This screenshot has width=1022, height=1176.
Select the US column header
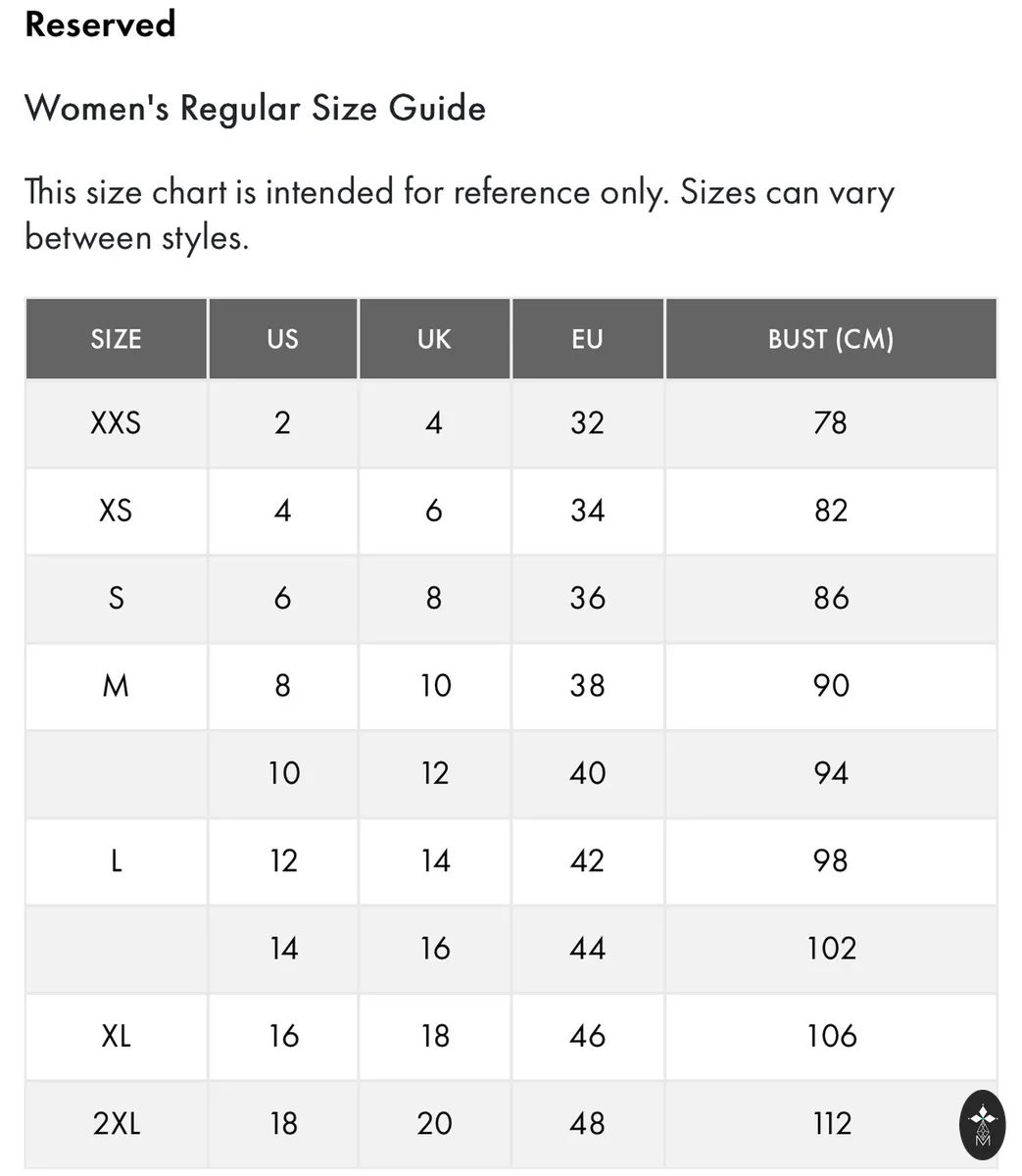coord(282,339)
